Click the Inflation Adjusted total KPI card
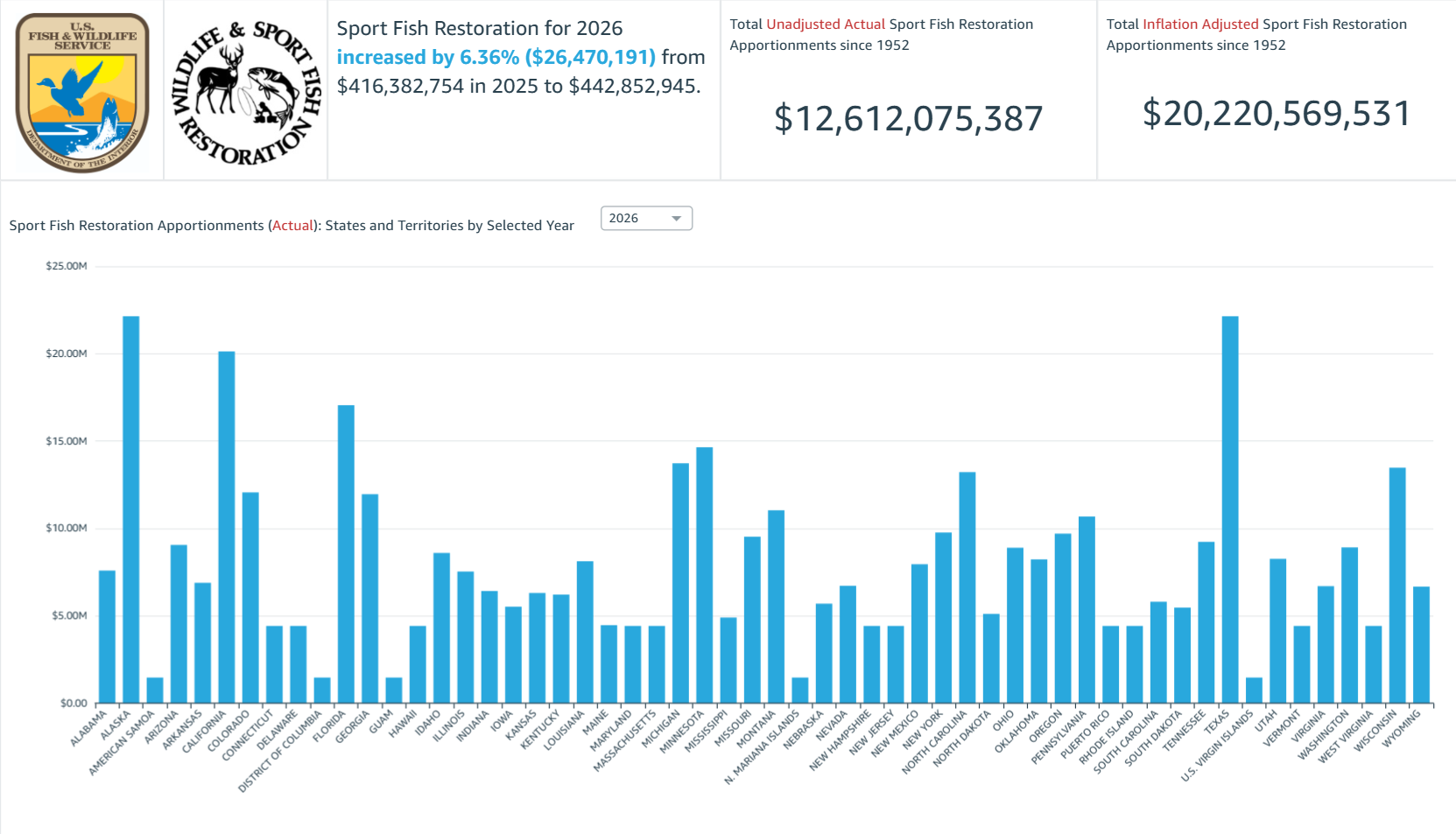 coord(1276,88)
